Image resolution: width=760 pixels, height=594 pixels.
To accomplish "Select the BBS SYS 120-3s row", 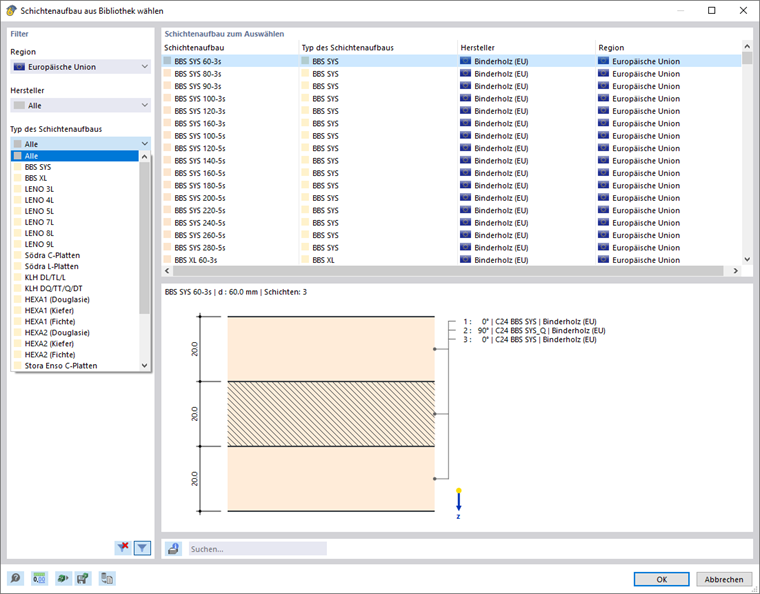I will point(451,111).
